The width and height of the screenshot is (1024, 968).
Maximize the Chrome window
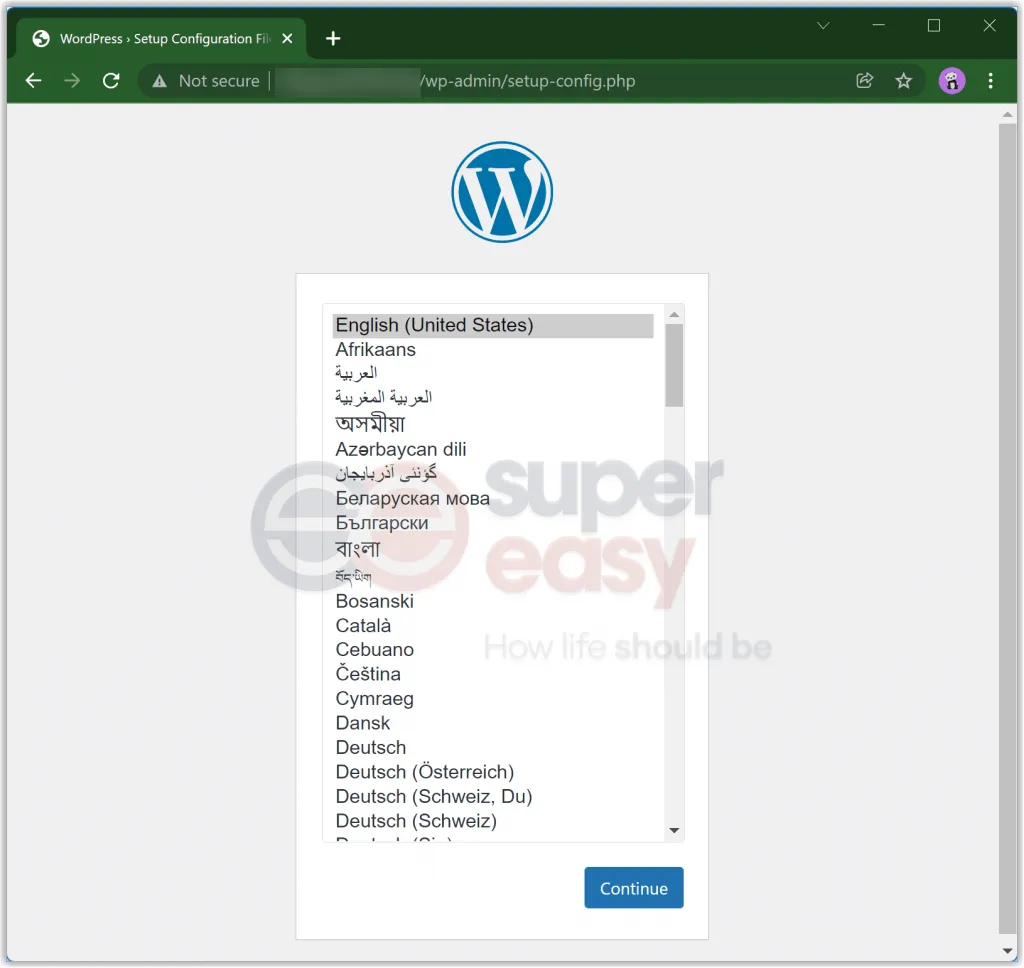[934, 25]
